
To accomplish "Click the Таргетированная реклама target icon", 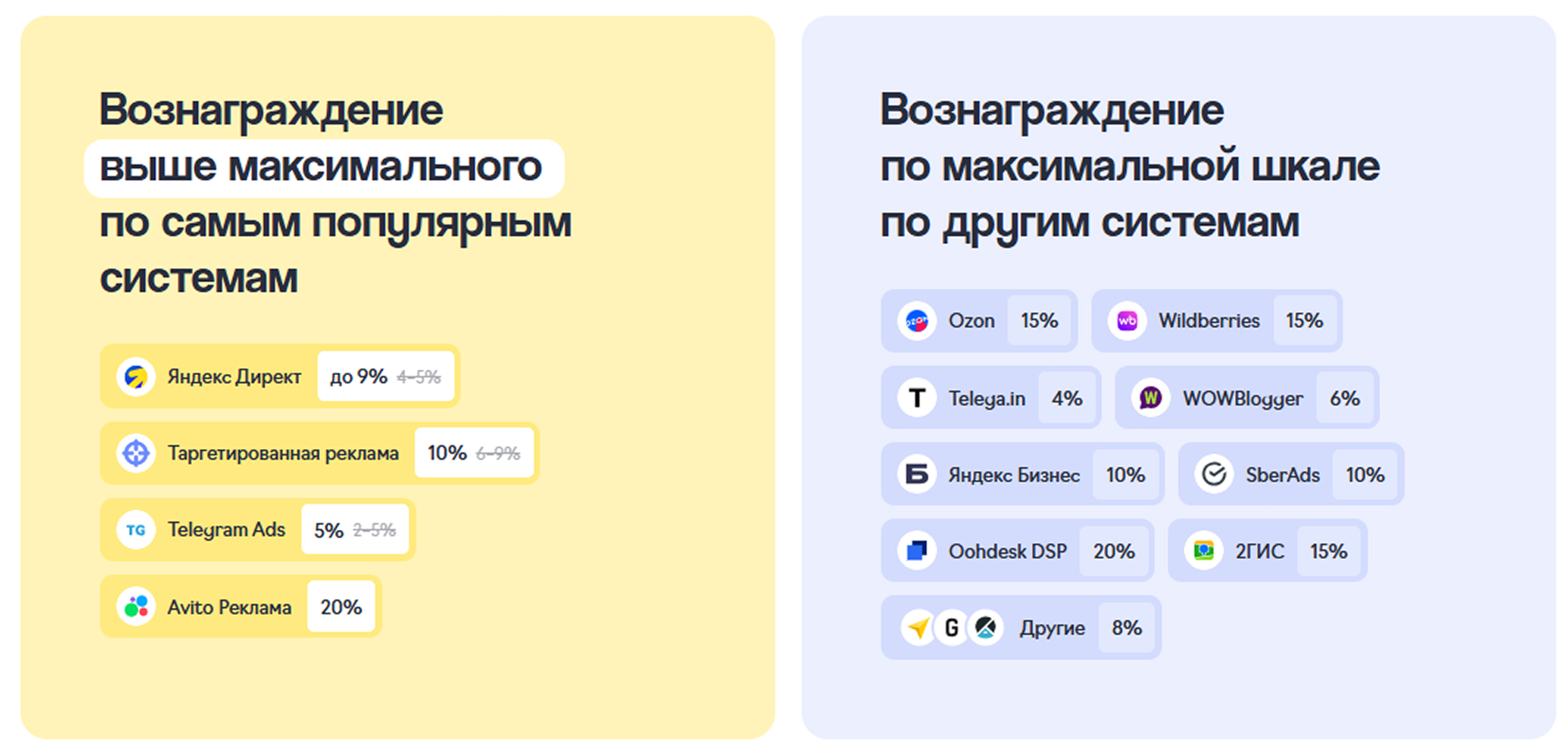I will point(136,453).
